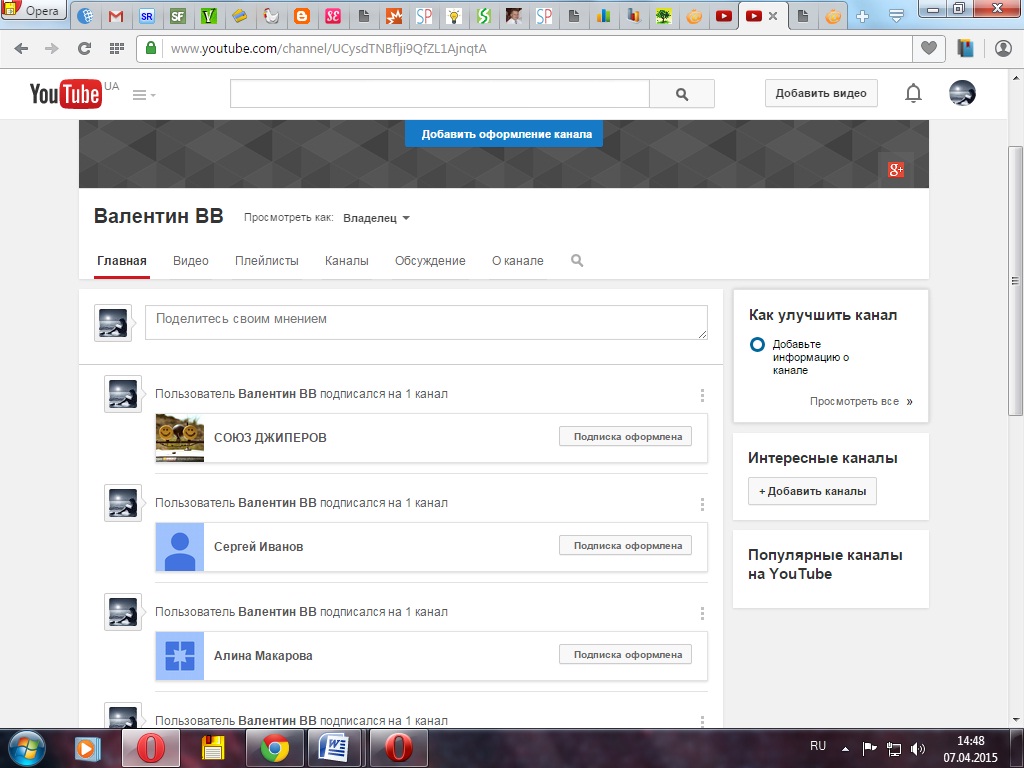Viewport: 1024px width, 768px height.
Task: Switch to the lightbulb icon tab
Action: (x=454, y=16)
